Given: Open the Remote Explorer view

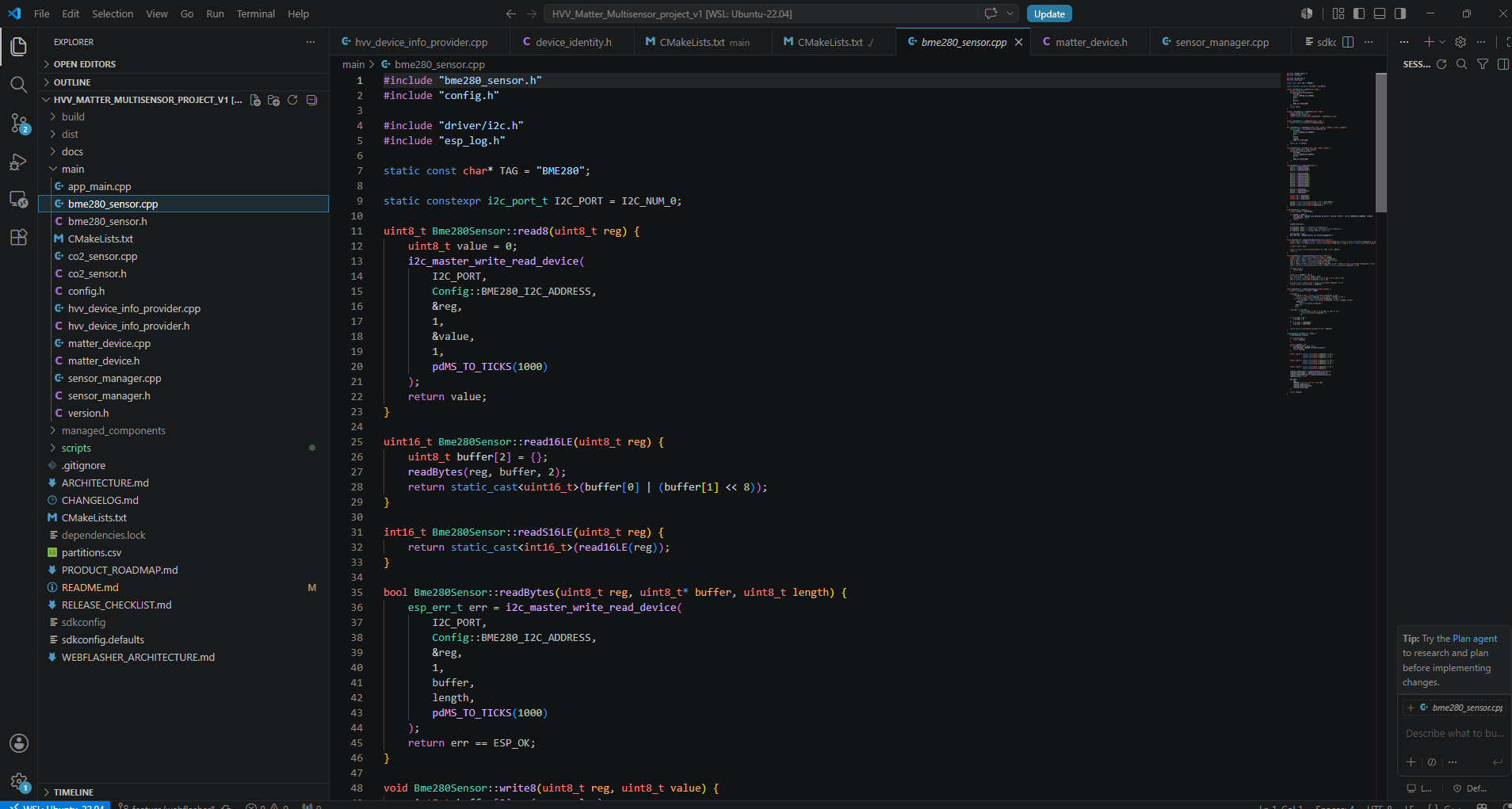Looking at the screenshot, I should coord(18,199).
